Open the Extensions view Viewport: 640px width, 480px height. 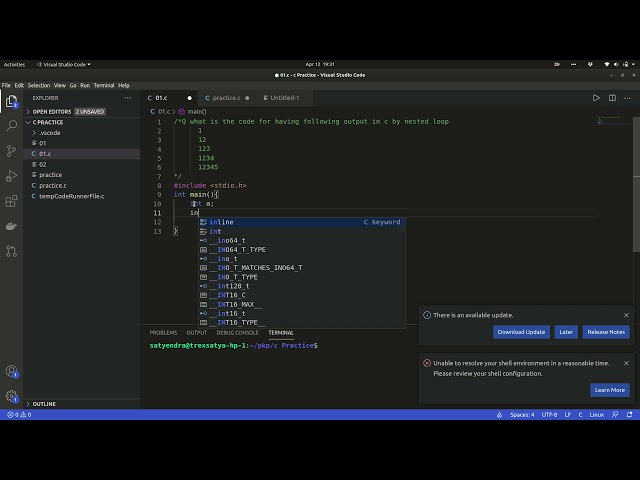point(11,201)
